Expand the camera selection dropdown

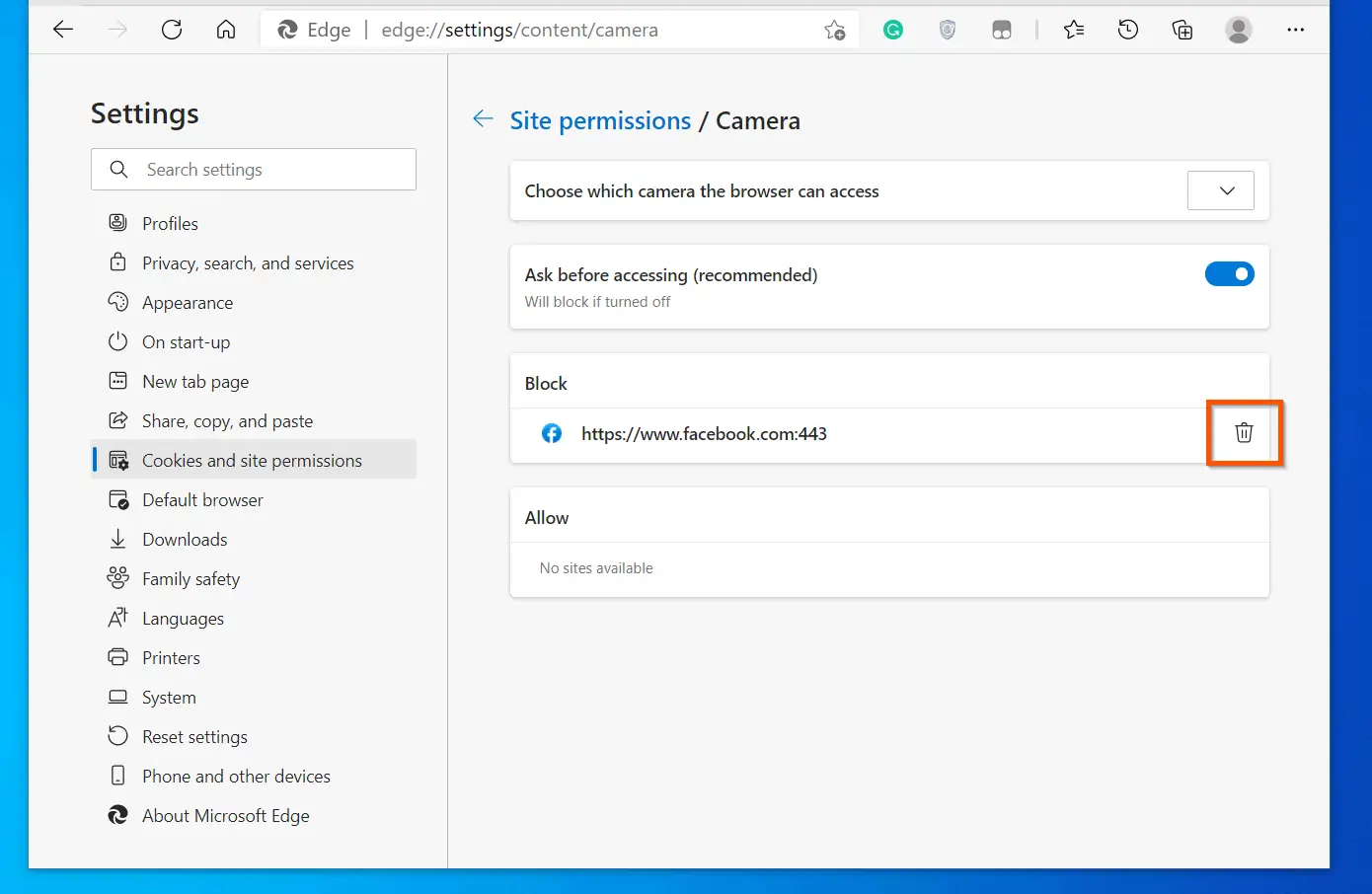coord(1220,190)
